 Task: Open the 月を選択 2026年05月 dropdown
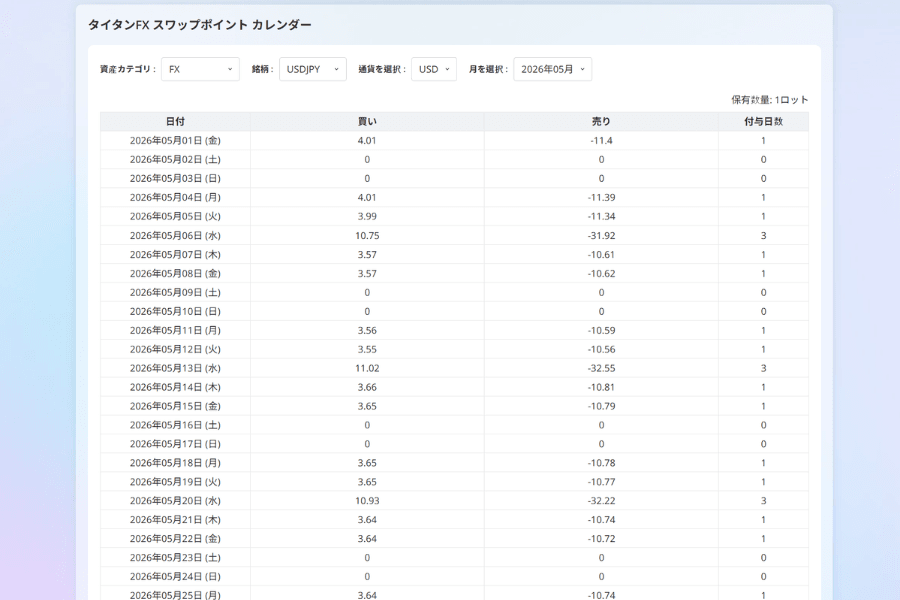click(552, 69)
